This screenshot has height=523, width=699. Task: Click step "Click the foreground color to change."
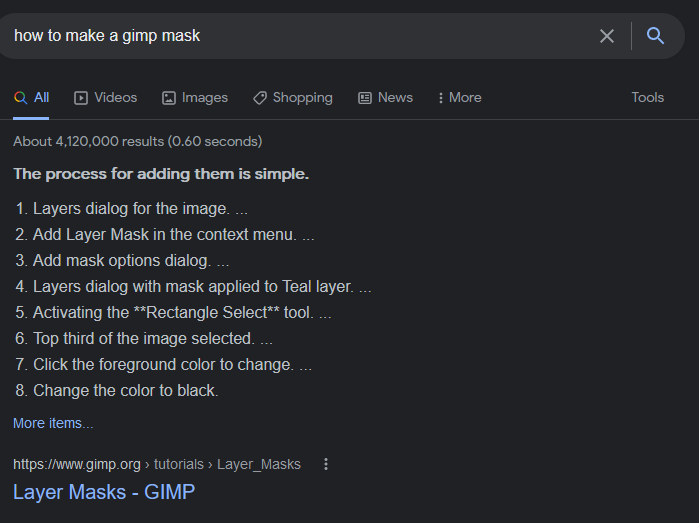[x=164, y=364]
